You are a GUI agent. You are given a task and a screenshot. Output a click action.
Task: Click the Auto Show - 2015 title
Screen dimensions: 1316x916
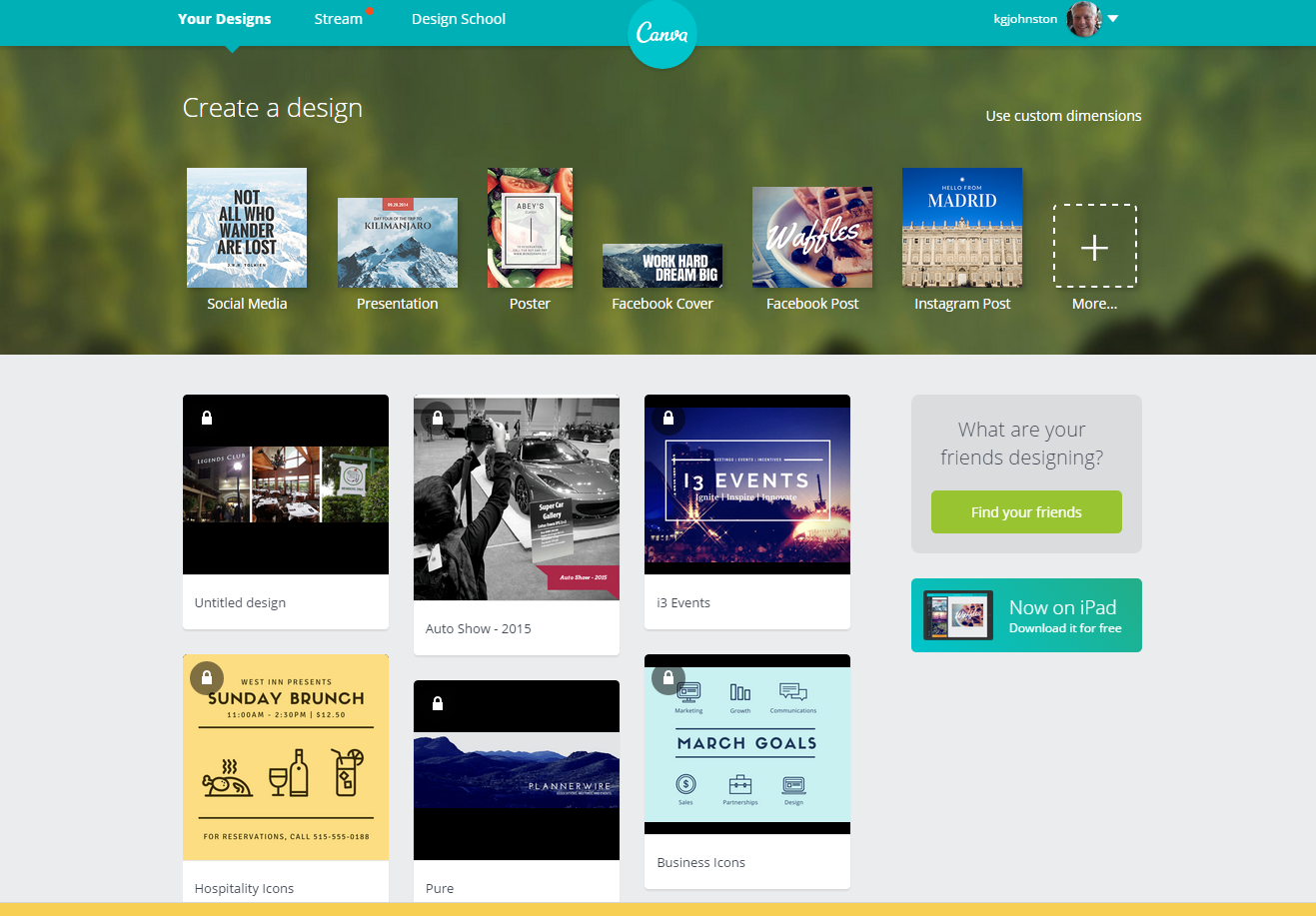tap(479, 628)
